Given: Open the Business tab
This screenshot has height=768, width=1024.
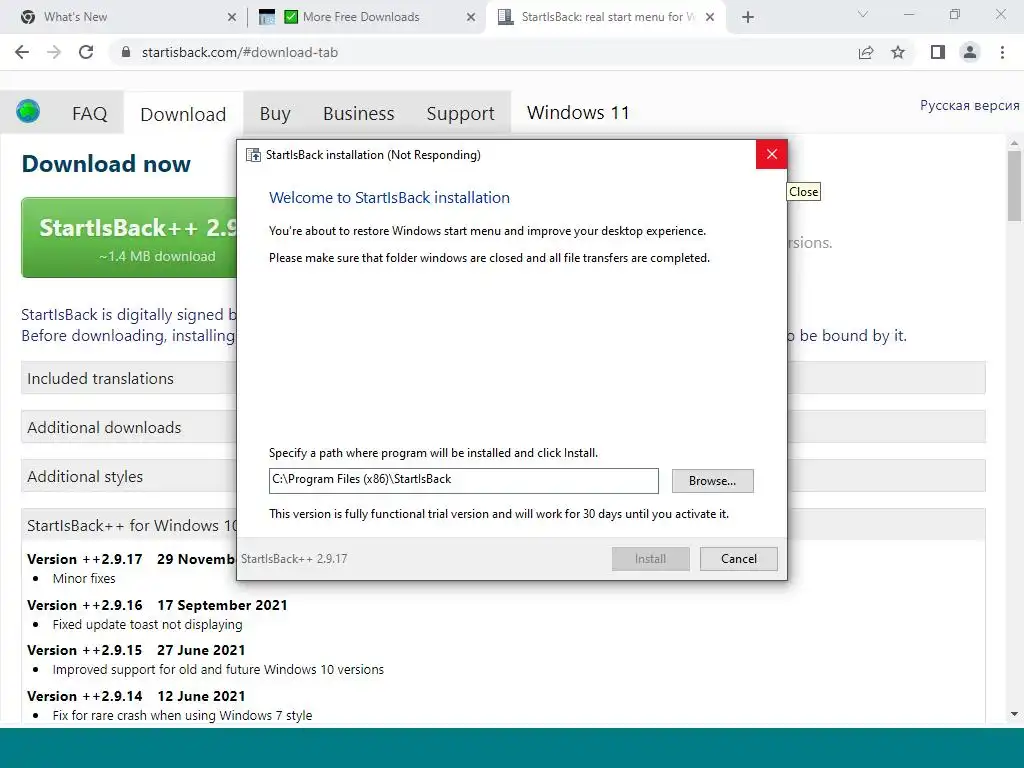Looking at the screenshot, I should [359, 114].
